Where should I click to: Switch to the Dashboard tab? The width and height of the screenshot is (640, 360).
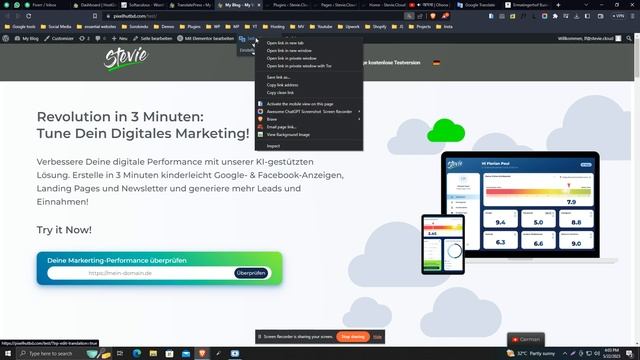tap(95, 5)
